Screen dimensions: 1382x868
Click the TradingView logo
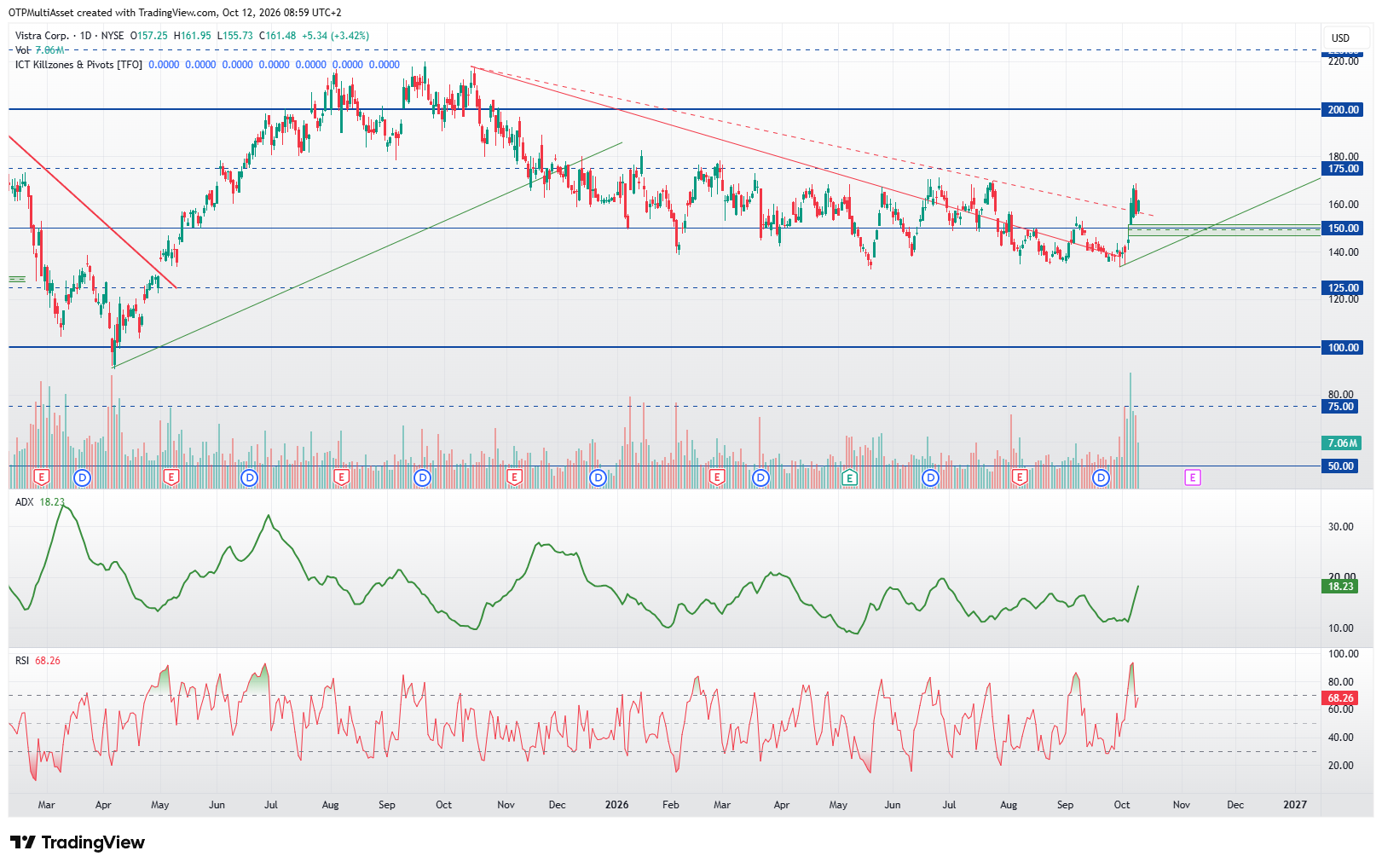pyautogui.click(x=78, y=842)
